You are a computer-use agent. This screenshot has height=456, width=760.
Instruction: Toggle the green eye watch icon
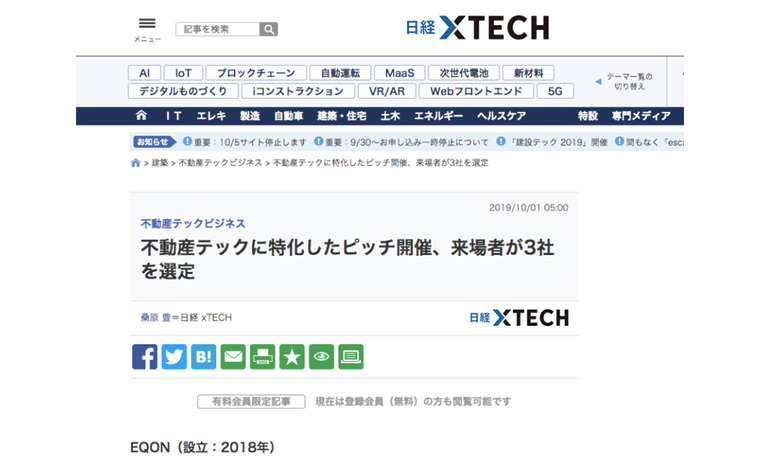click(321, 356)
